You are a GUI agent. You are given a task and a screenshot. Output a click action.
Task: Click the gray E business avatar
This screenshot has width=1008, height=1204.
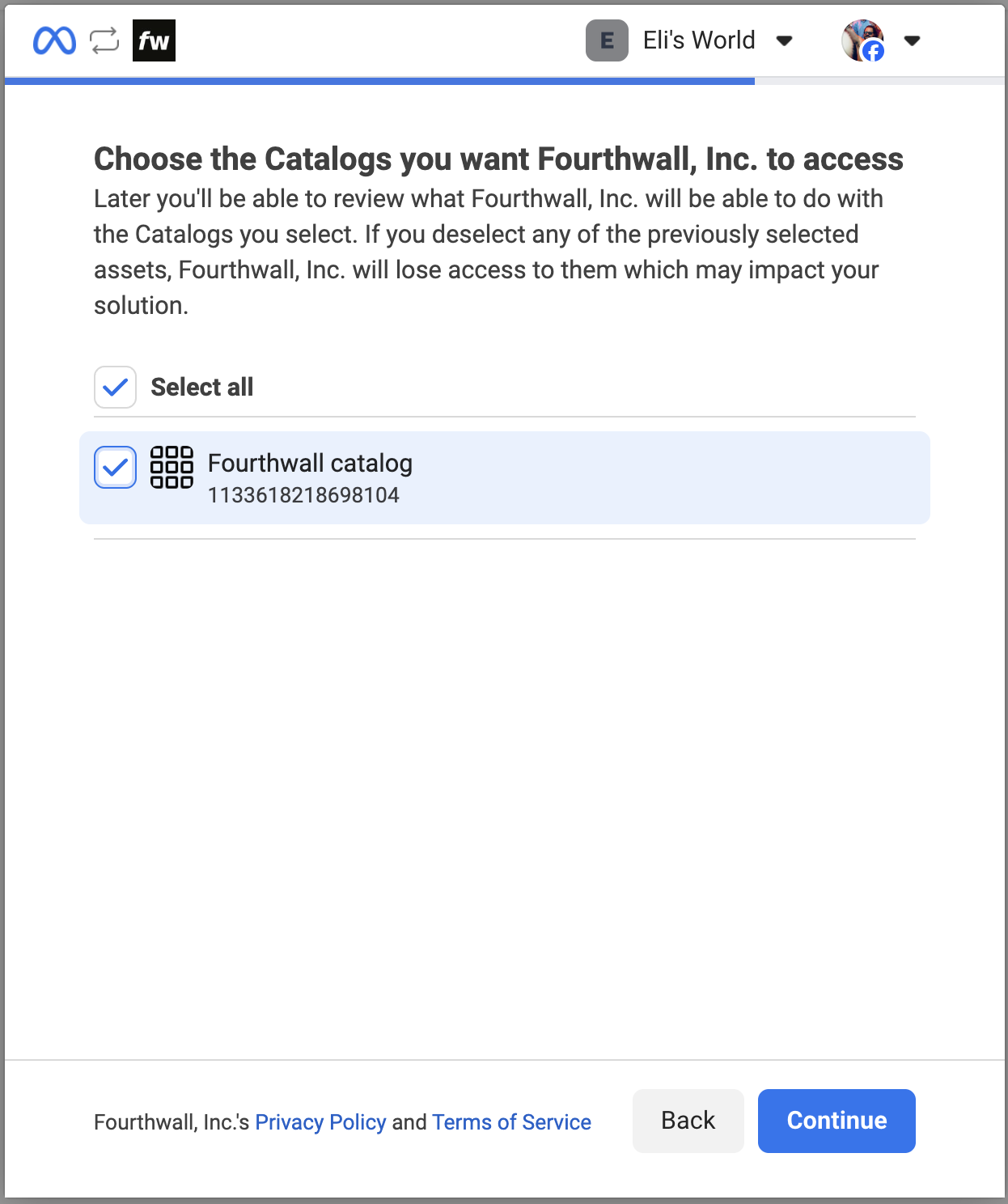(607, 40)
